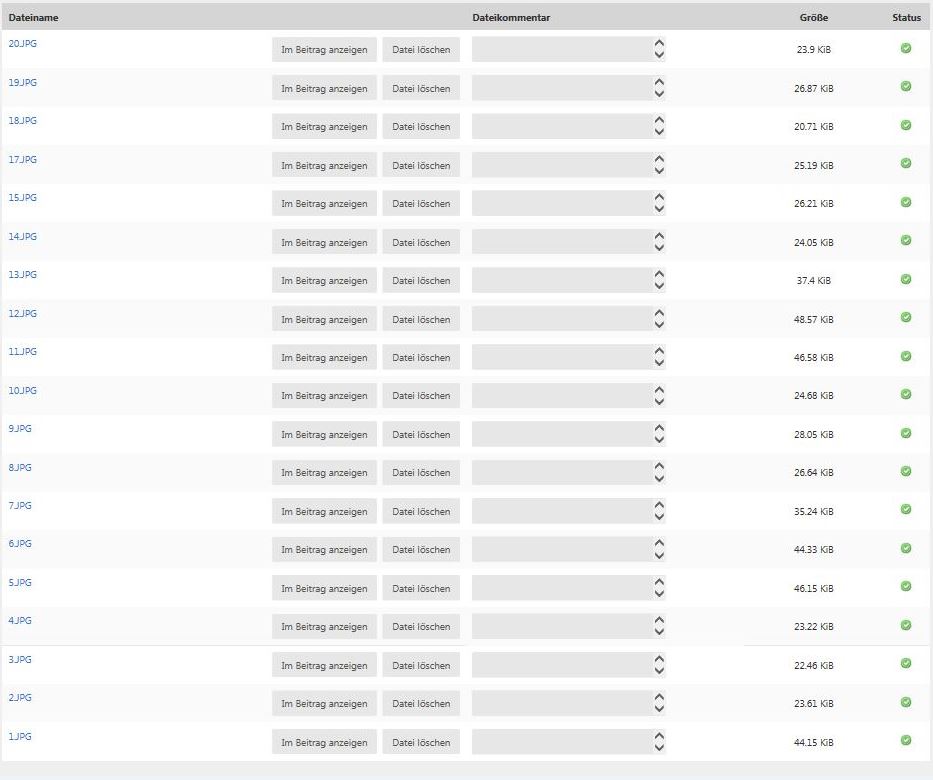Click the file comment field for 8.JPG
Screen dimensions: 933x780
tap(560, 473)
